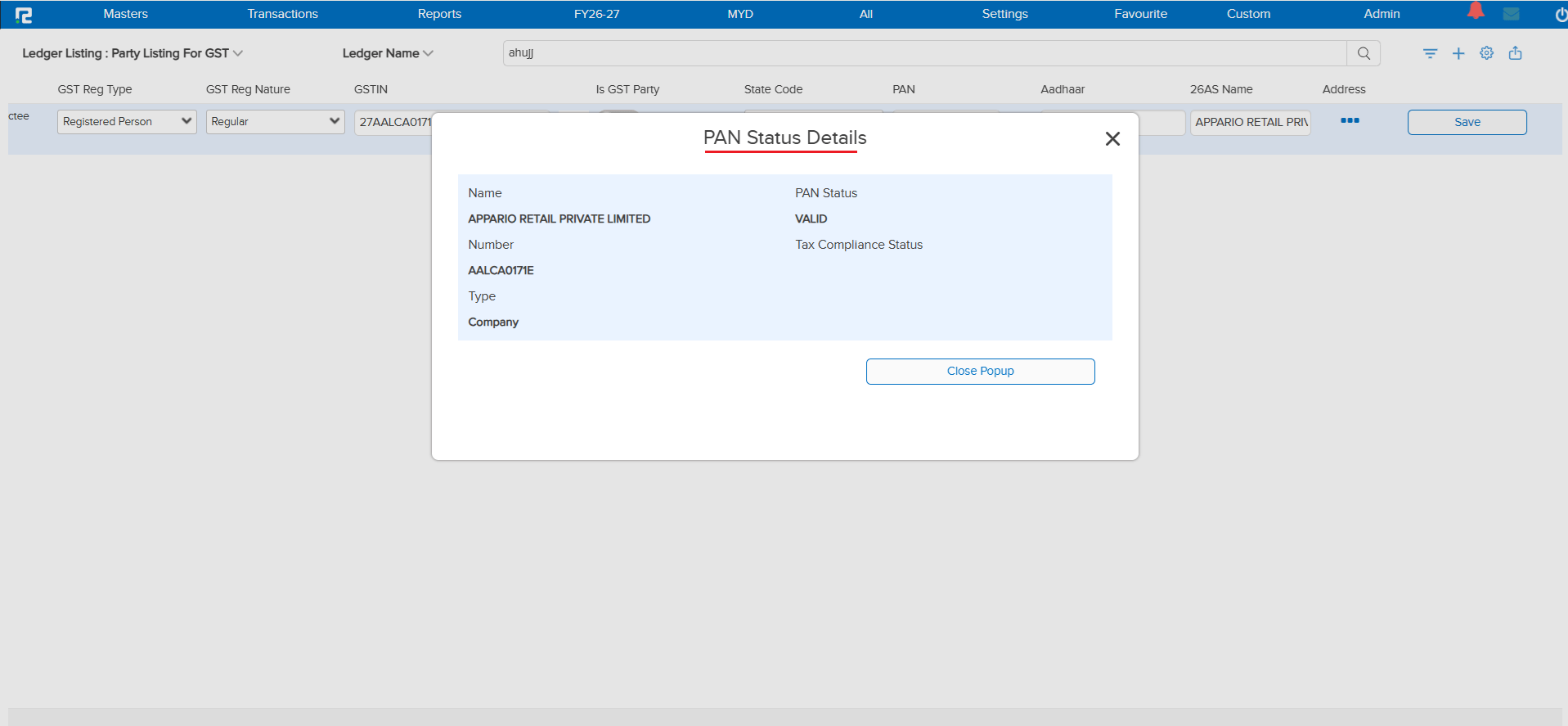Expand the Ledger Name dropdown
The width and height of the screenshot is (1568, 726).
(388, 53)
